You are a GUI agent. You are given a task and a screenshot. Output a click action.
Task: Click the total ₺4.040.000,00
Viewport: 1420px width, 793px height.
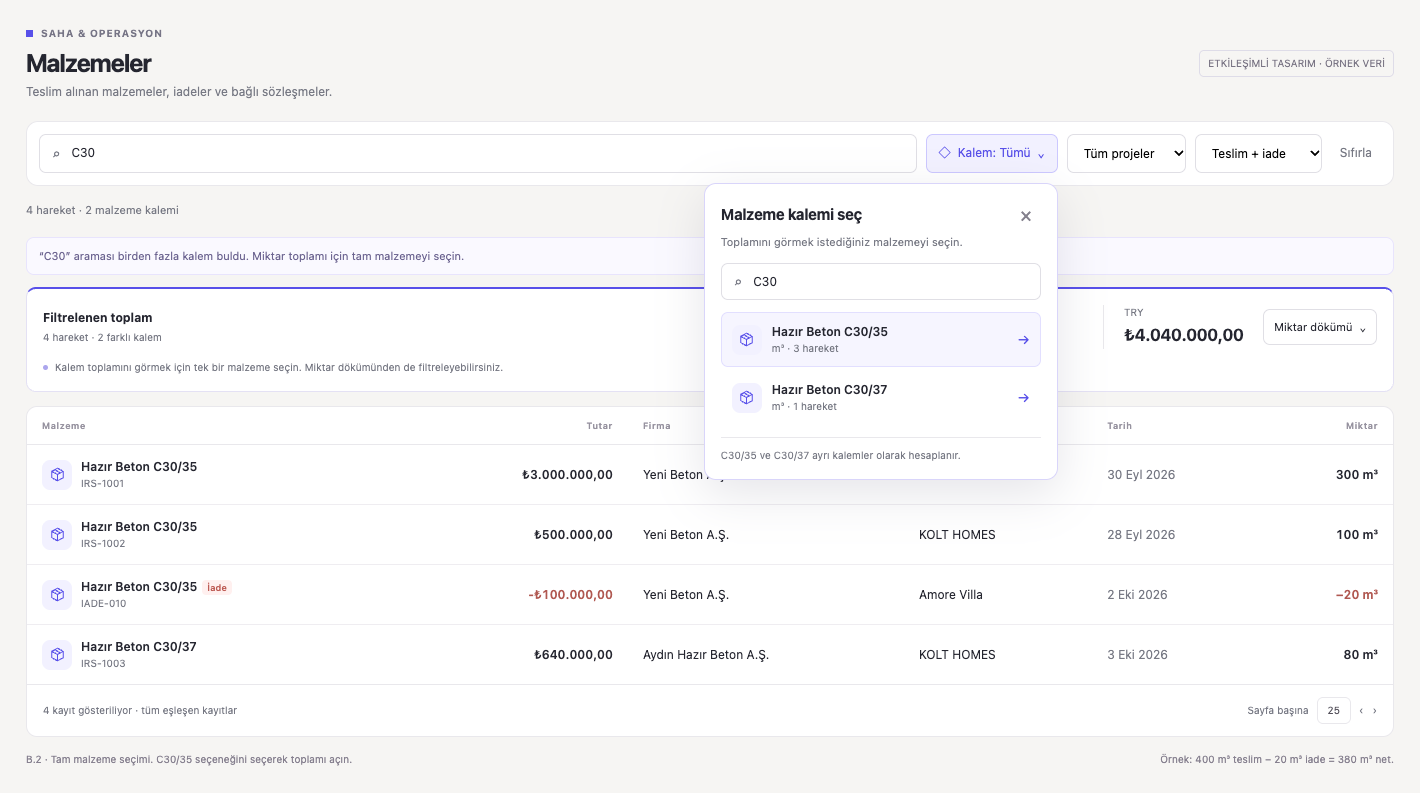pos(1184,335)
